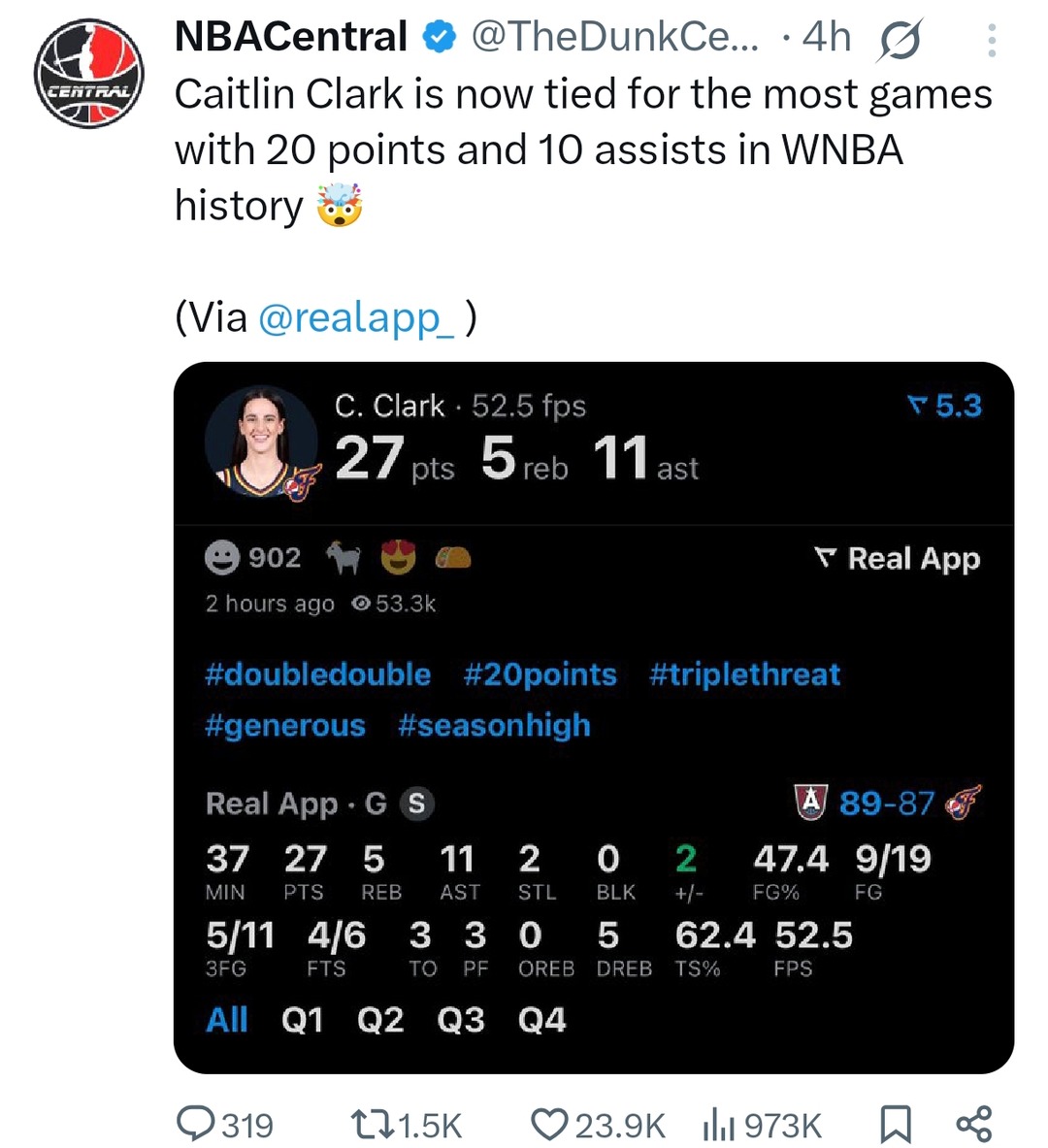
Task: Open the three-dot more options menu
Action: click(991, 40)
